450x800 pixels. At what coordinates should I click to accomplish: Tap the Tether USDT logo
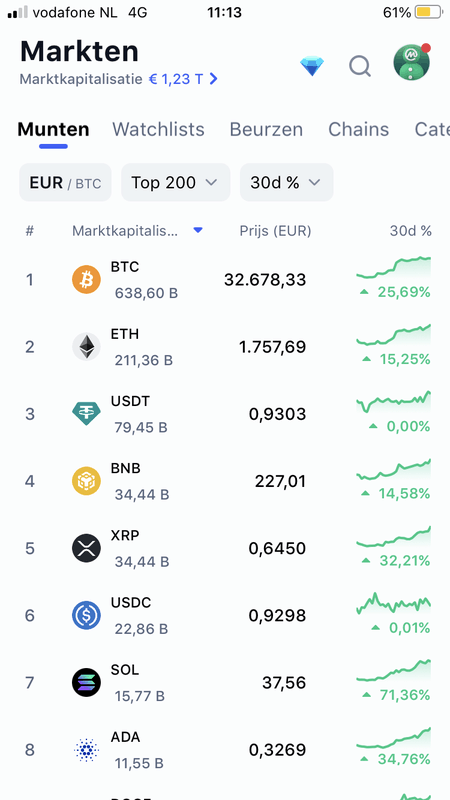(86, 414)
